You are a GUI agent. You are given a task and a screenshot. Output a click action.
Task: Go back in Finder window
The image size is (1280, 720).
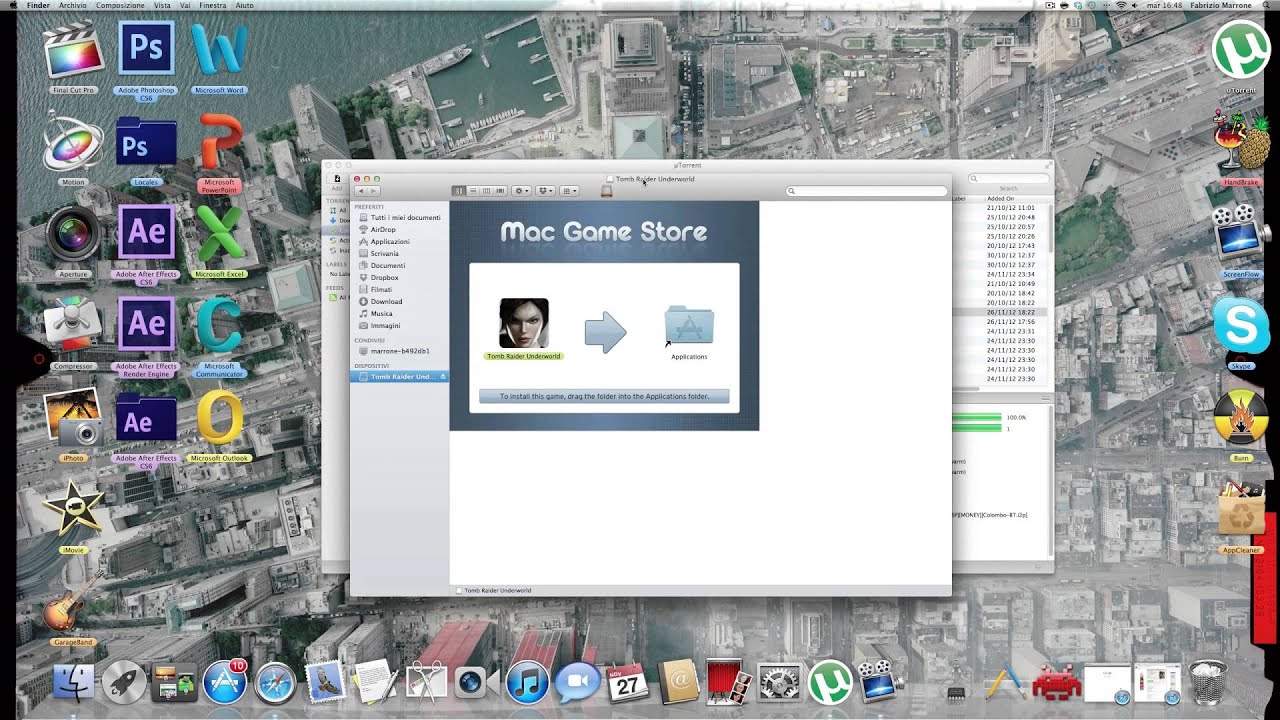(362, 191)
